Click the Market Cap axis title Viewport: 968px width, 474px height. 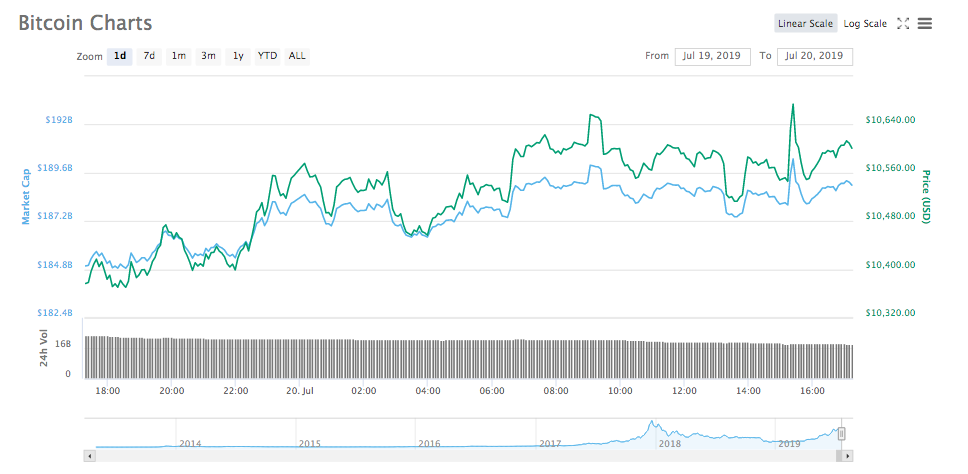point(26,197)
